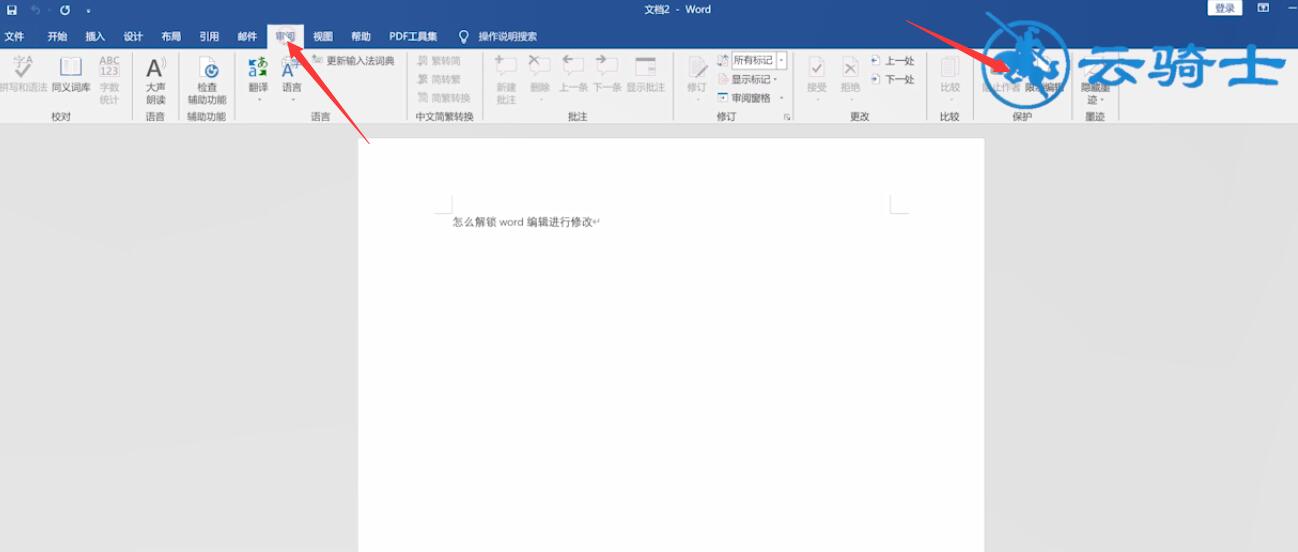Click 拒绝 reject change icon
The height and width of the screenshot is (552, 1298).
(850, 79)
